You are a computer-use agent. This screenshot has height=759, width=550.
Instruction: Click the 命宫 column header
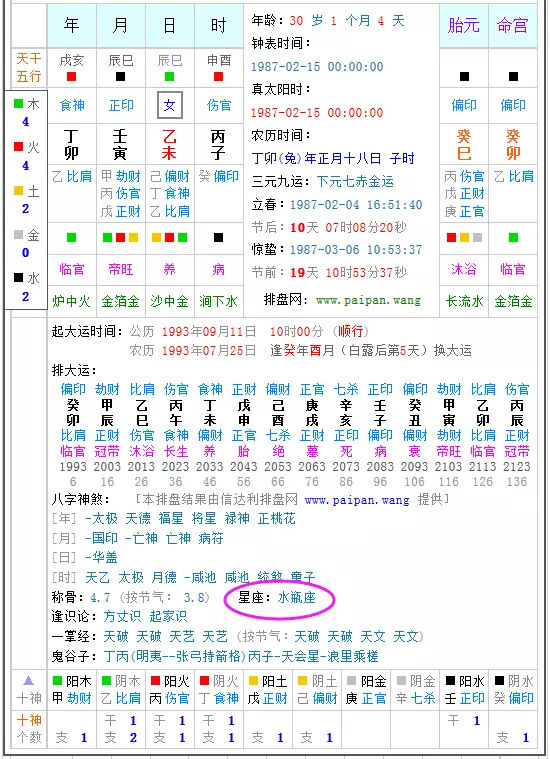click(x=513, y=25)
